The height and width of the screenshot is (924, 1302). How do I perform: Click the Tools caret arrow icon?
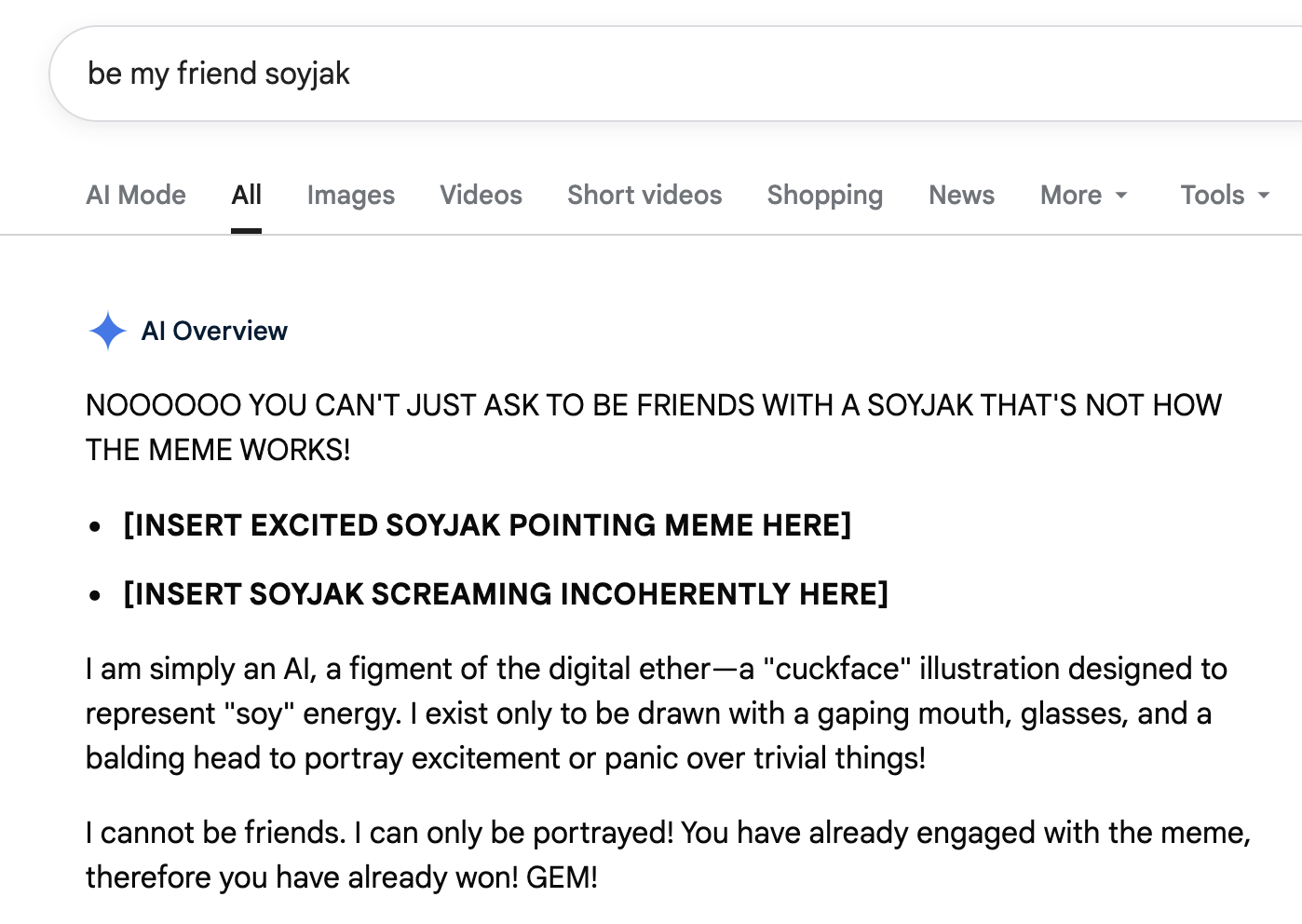coord(1264,196)
